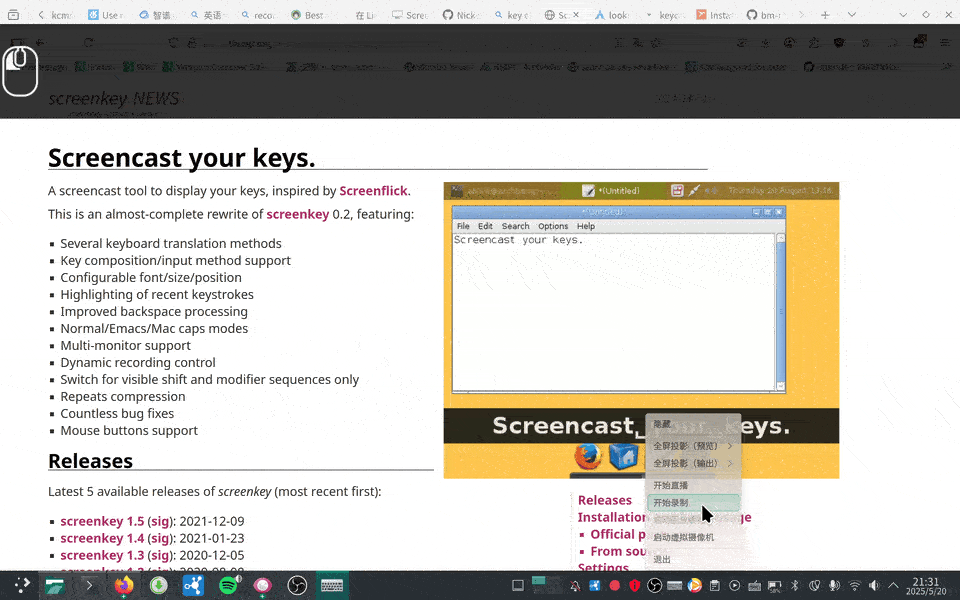
Task: Expand the arrow next to taskbar terminal
Action: 89,585
